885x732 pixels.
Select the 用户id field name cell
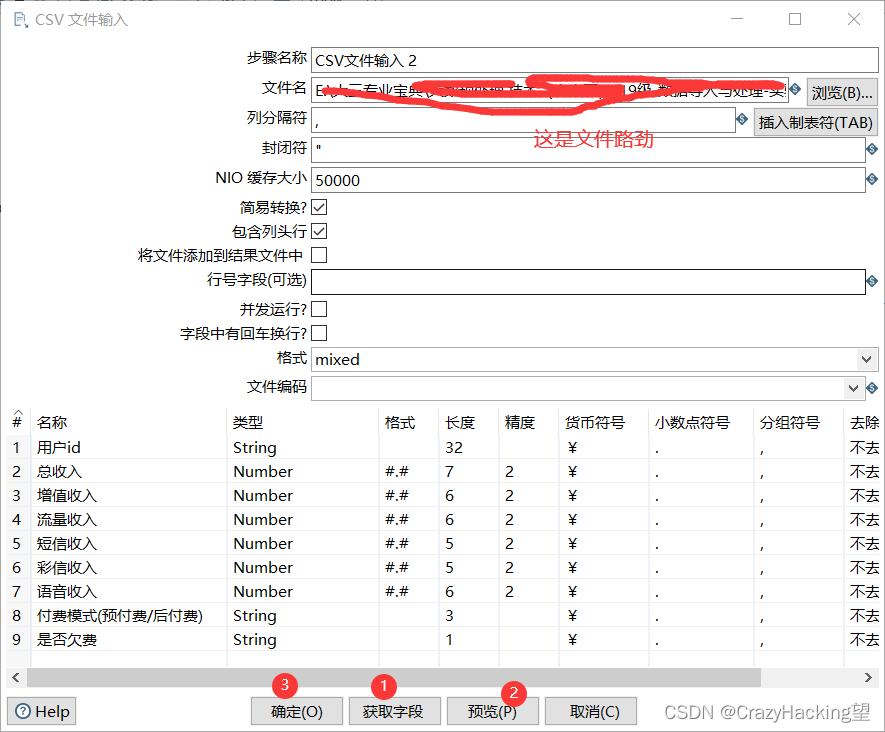129,448
